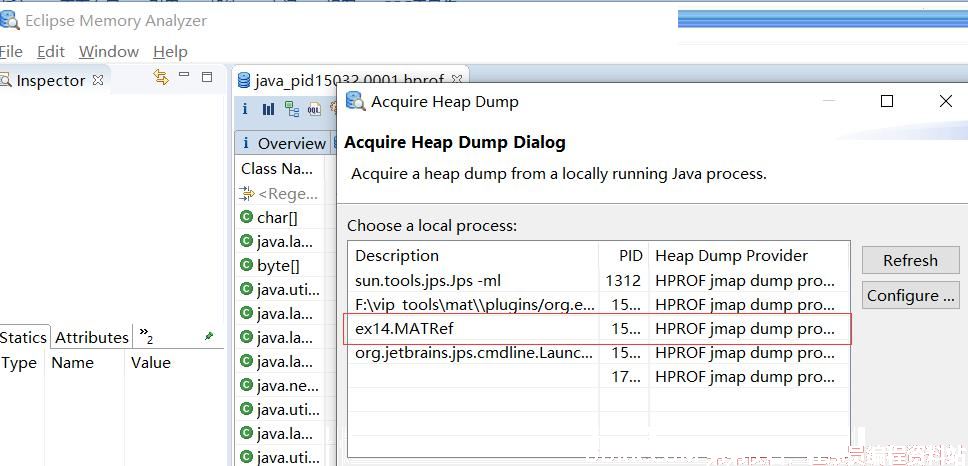968x466 pixels.
Task: Maximize the Acquire Heap Dump dialog
Action: 887,101
